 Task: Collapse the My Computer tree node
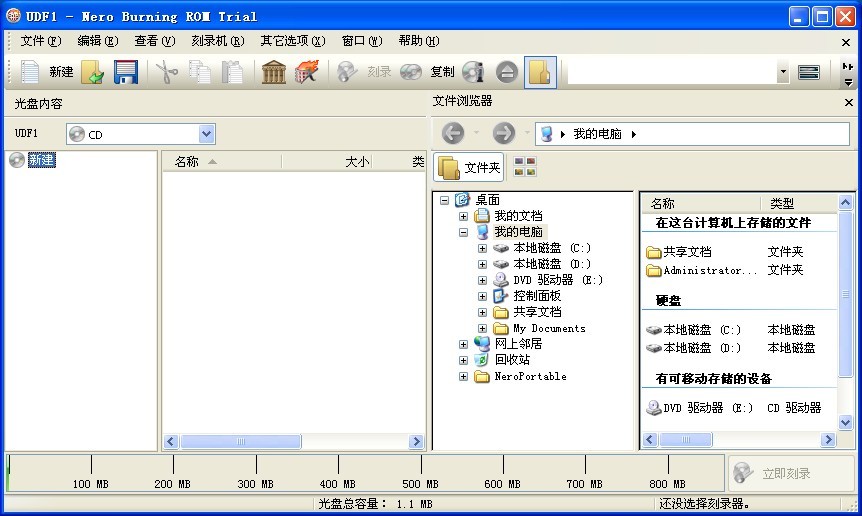463,232
